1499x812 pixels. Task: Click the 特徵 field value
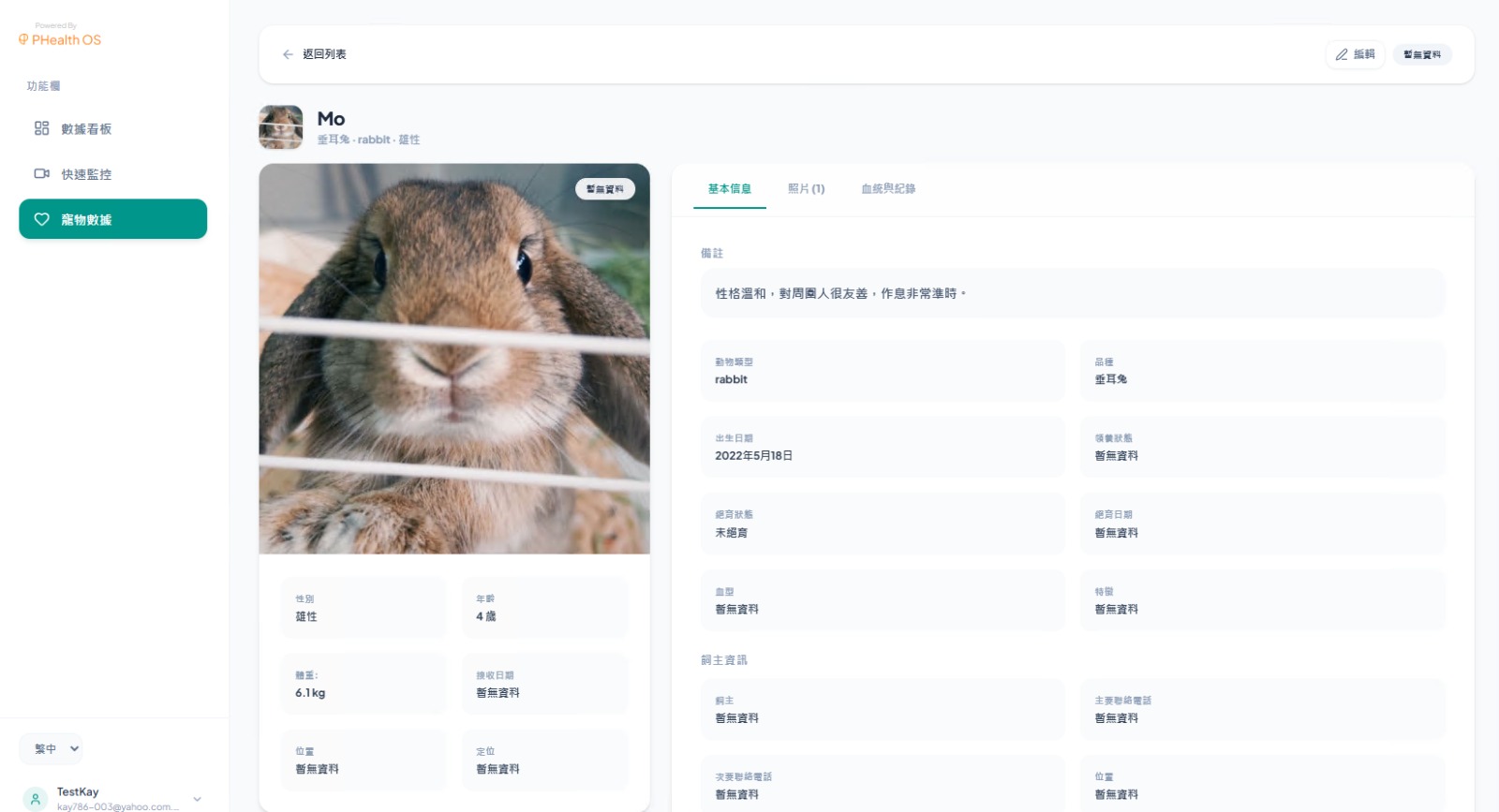pyautogui.click(x=1117, y=609)
